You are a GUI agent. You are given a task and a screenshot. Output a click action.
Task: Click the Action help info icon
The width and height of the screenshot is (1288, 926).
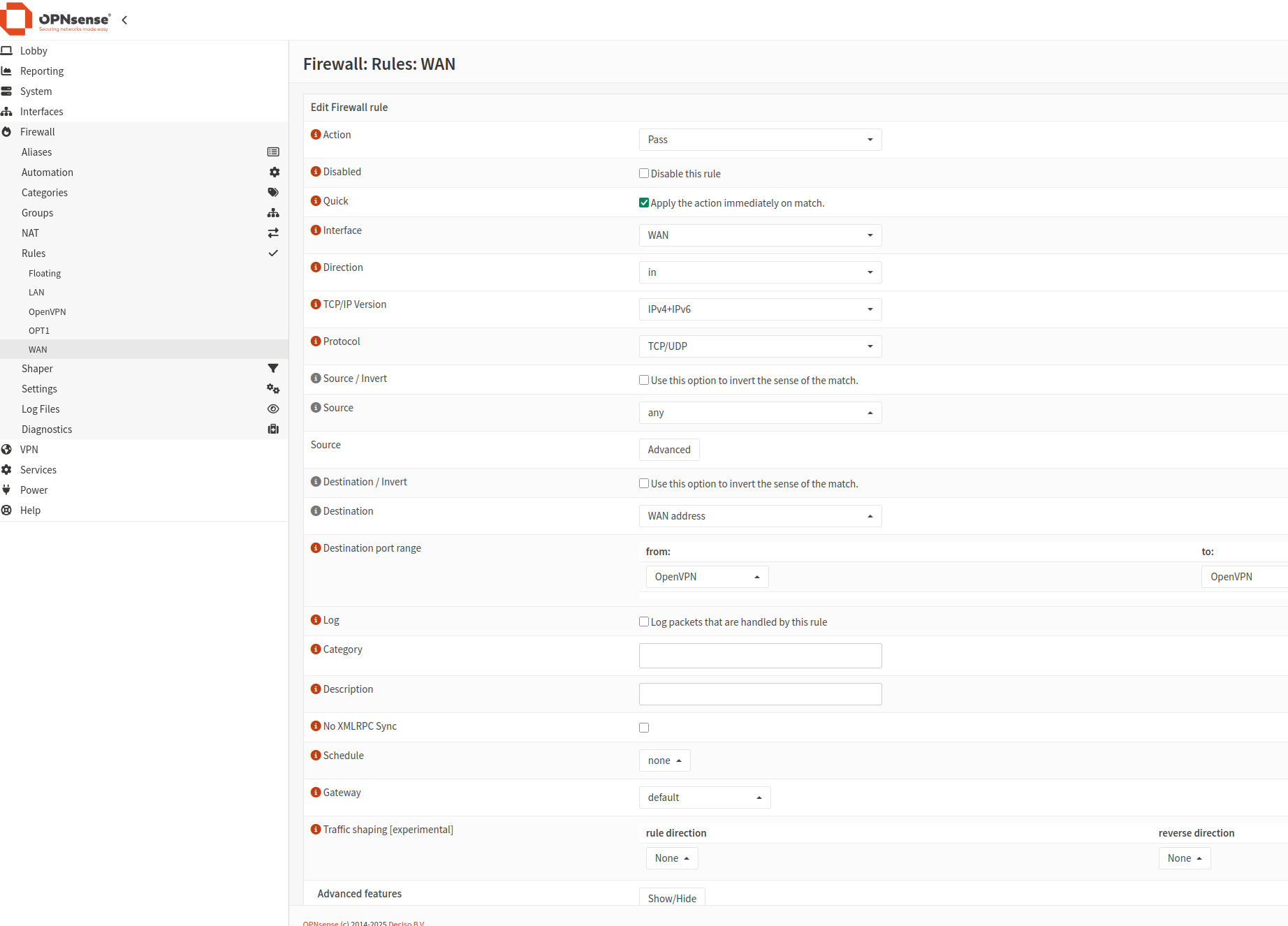tap(316, 135)
